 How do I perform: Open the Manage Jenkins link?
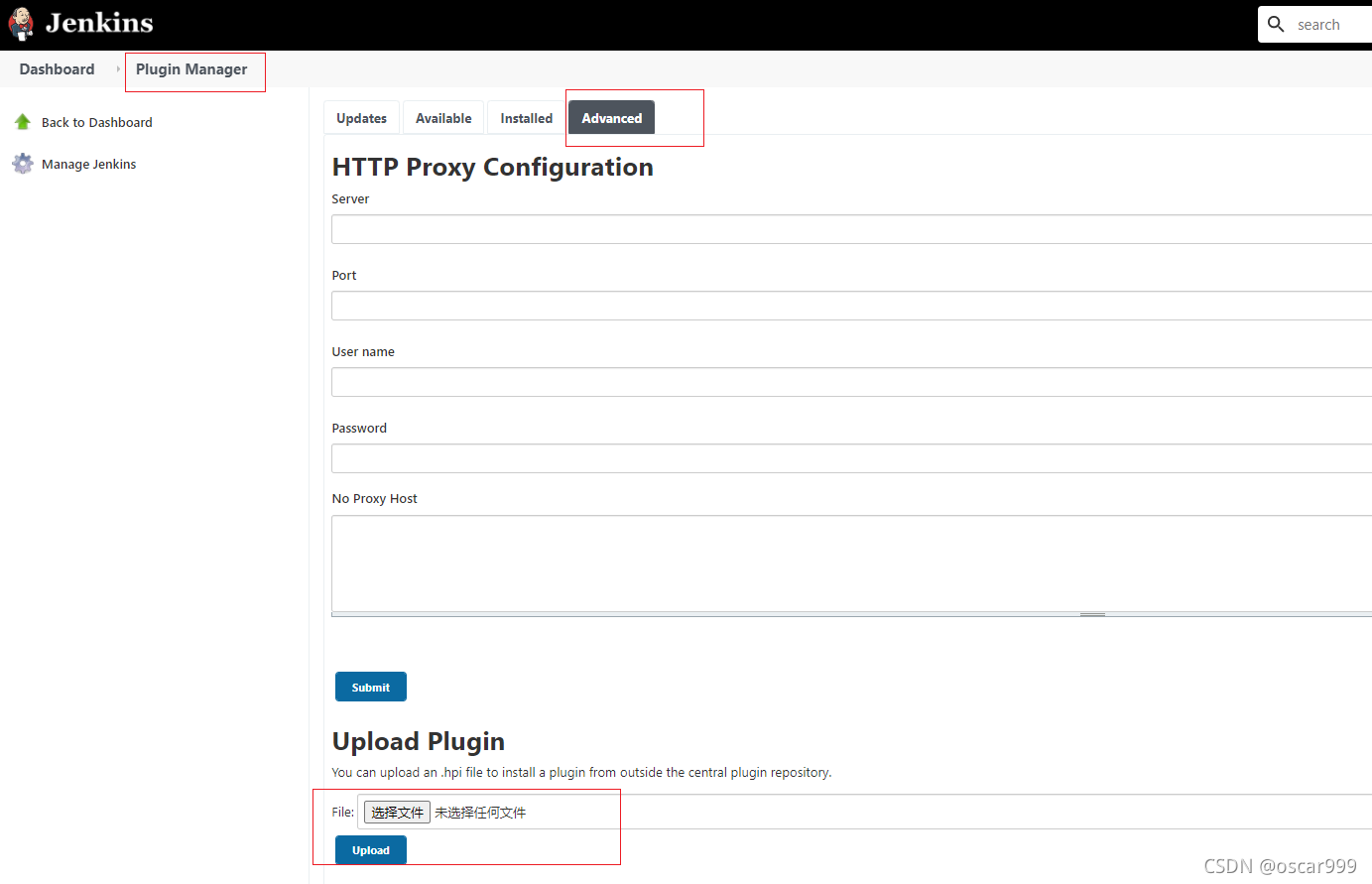click(x=89, y=165)
